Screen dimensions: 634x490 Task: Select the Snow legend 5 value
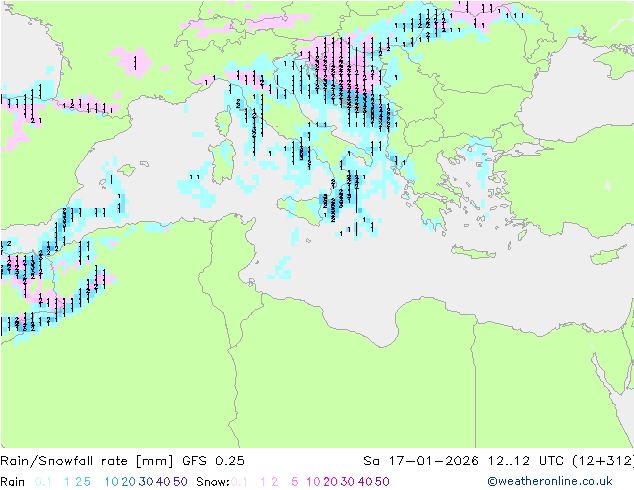[x=295, y=482]
